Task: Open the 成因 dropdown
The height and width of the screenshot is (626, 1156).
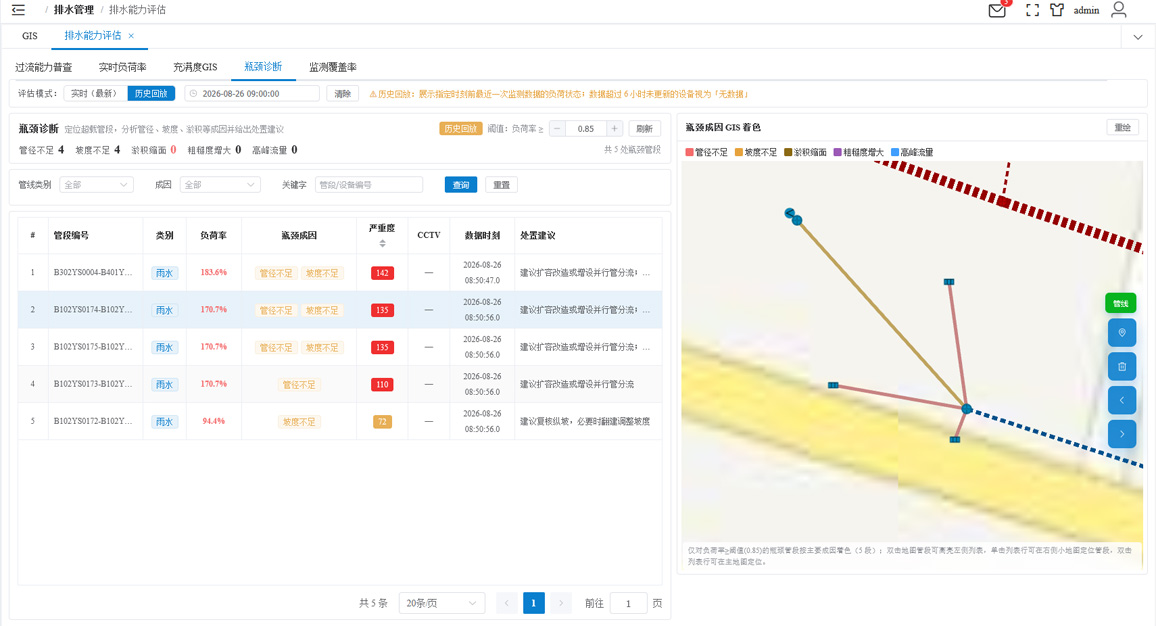Action: point(220,184)
